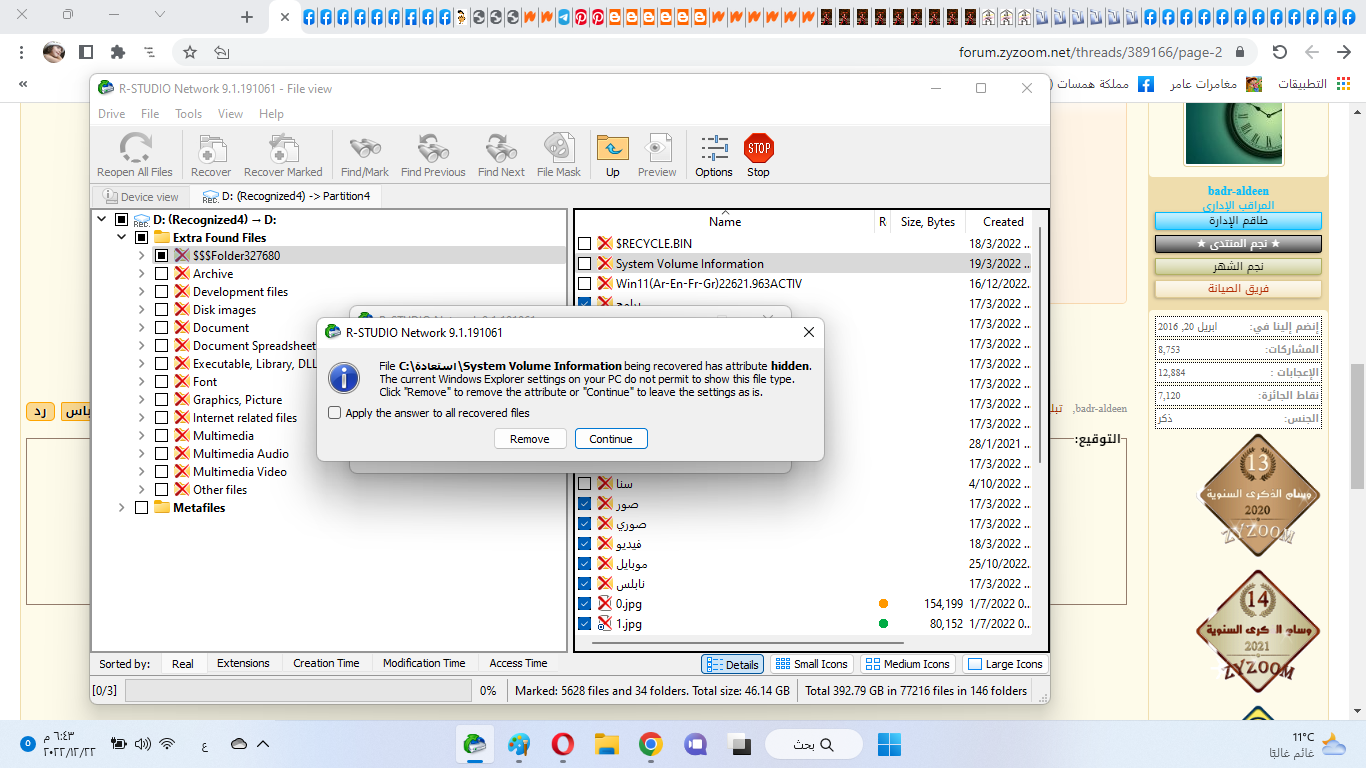Image resolution: width=1366 pixels, height=768 pixels.
Task: Click the Wi-Fi icon in system tray
Action: pyautogui.click(x=167, y=744)
